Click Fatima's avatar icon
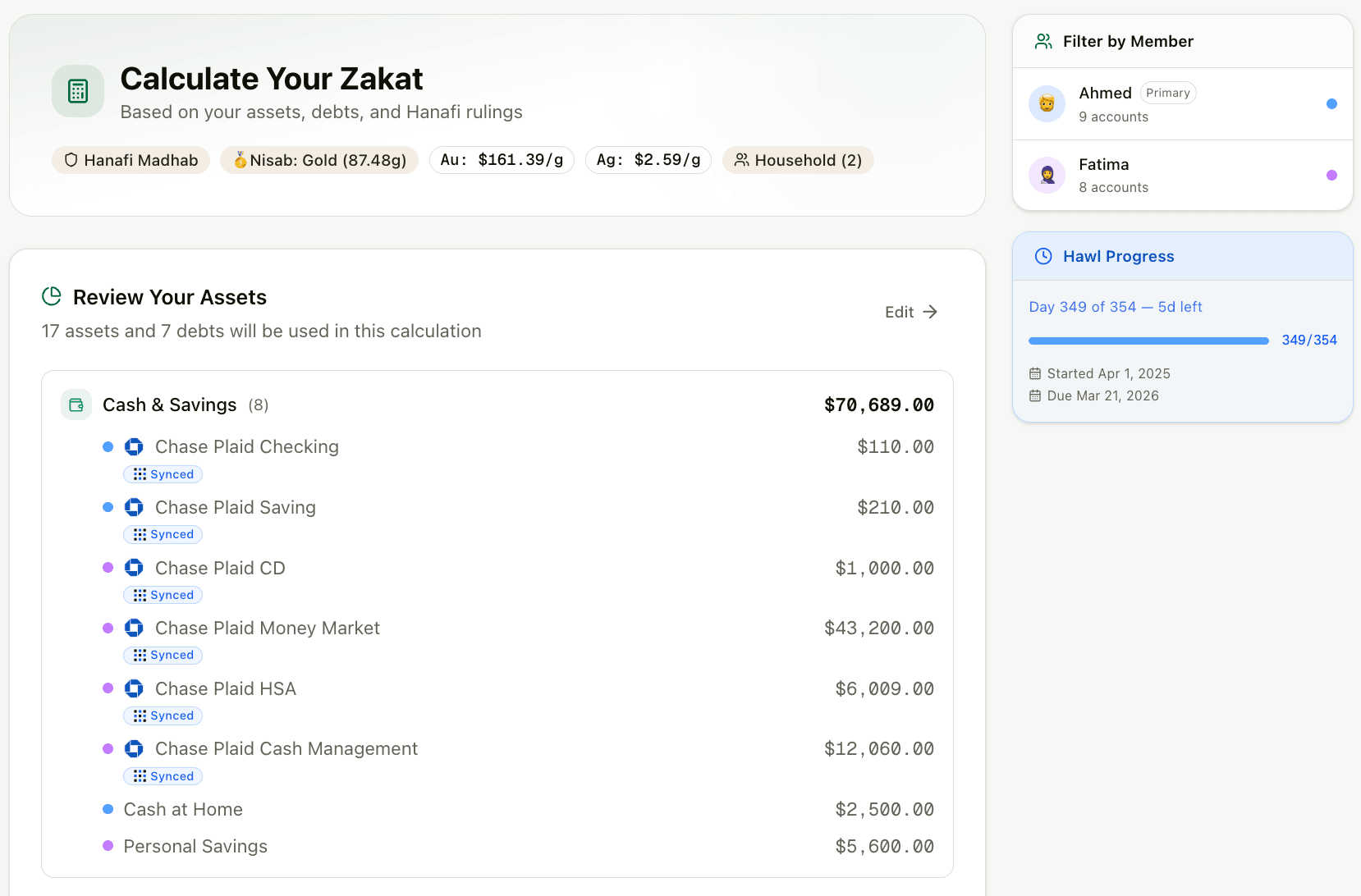The height and width of the screenshot is (896, 1361). pyautogui.click(x=1047, y=175)
